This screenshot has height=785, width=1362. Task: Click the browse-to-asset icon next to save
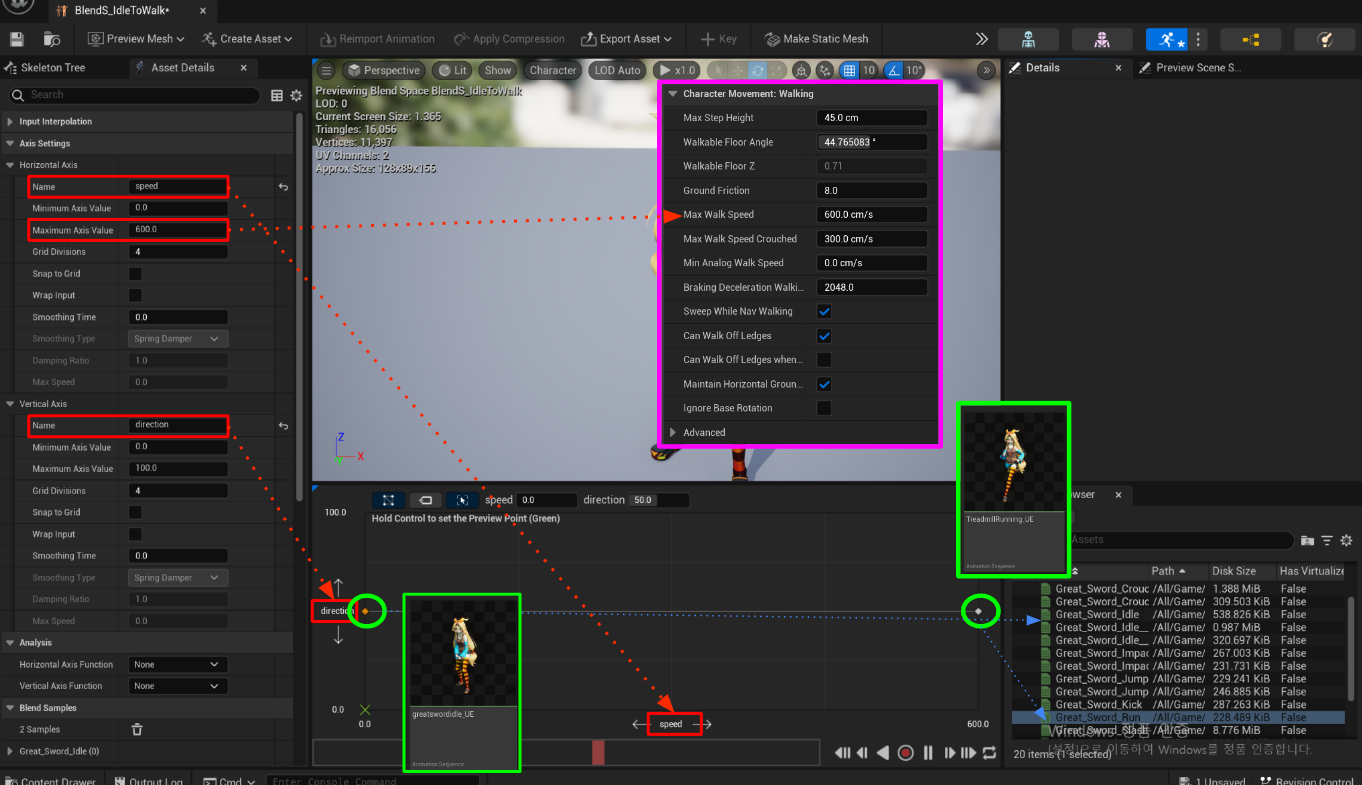[x=52, y=39]
